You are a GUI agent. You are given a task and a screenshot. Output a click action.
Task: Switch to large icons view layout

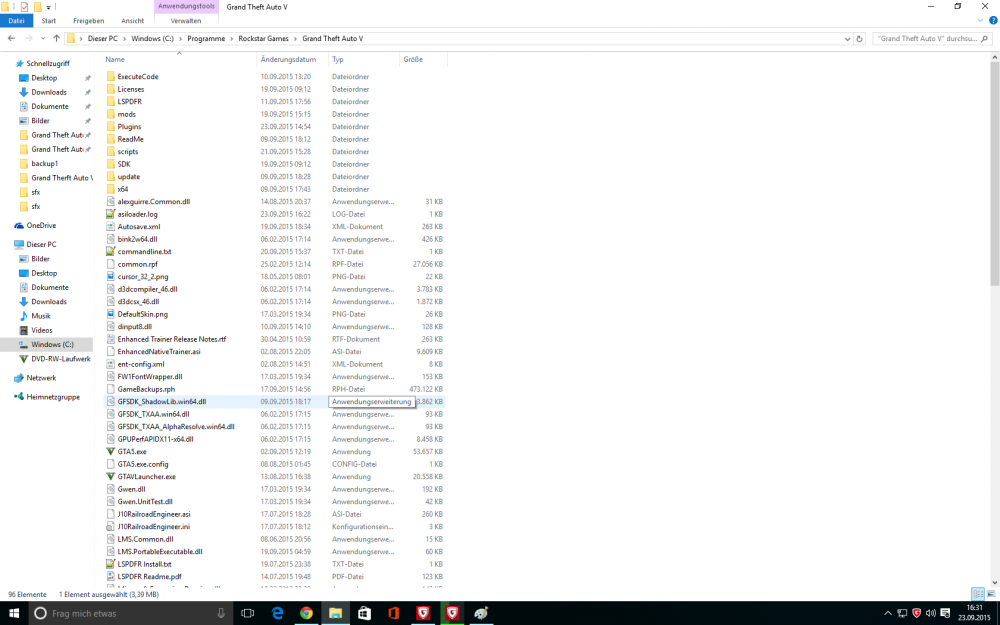coord(991,594)
